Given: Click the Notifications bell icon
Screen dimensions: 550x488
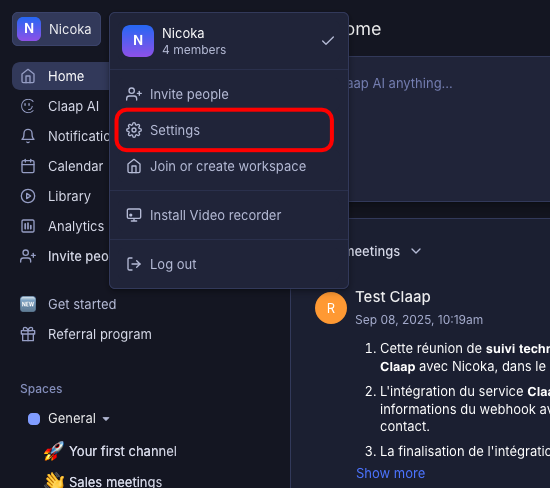Looking at the screenshot, I should (x=28, y=136).
